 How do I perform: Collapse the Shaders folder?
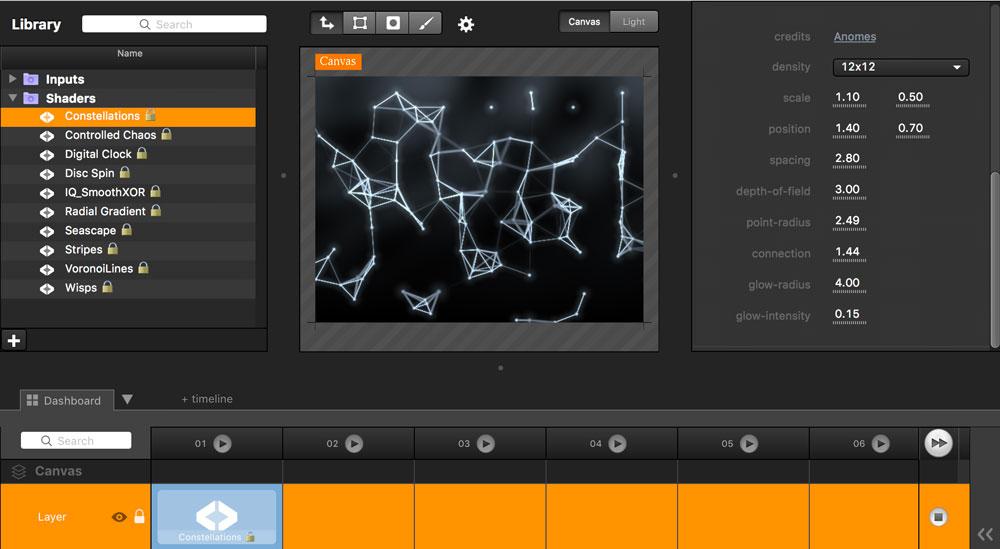13,98
